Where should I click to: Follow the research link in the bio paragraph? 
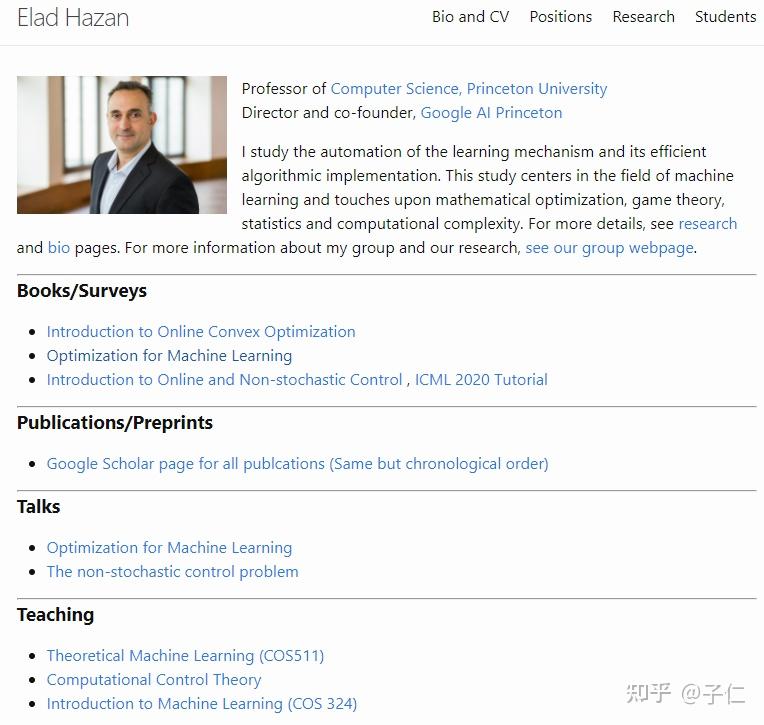click(707, 224)
